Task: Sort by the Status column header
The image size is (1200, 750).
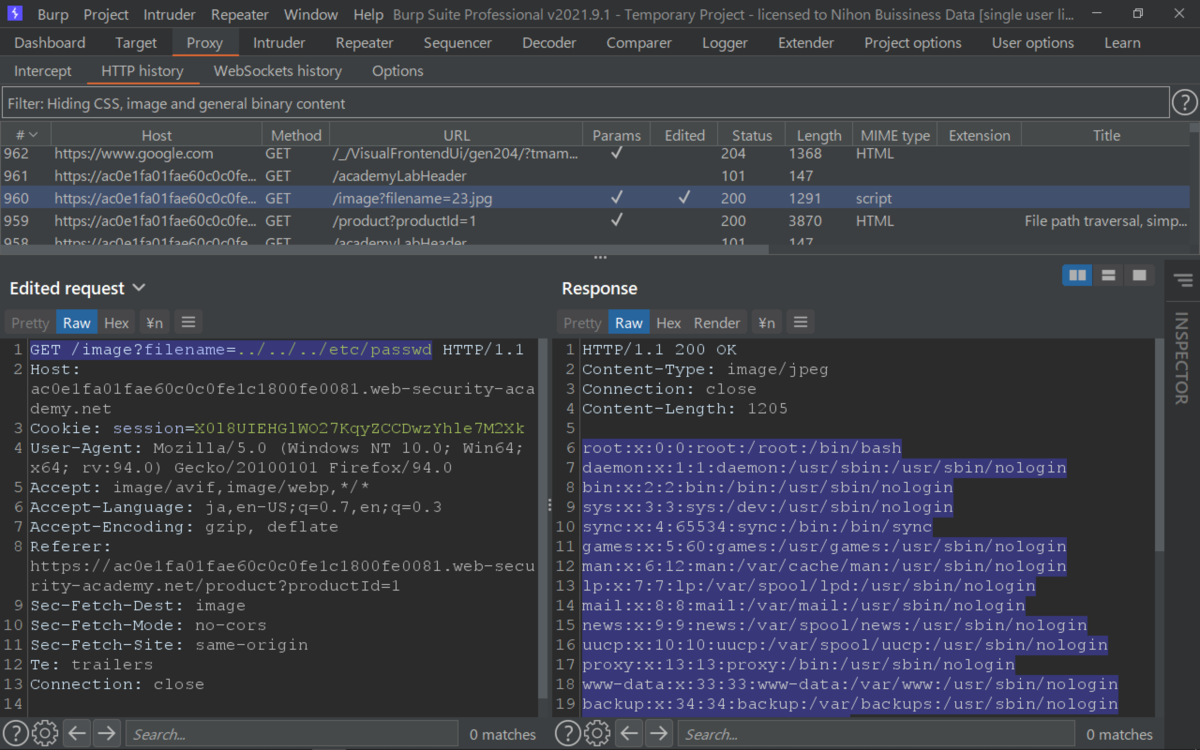Action: [752, 135]
